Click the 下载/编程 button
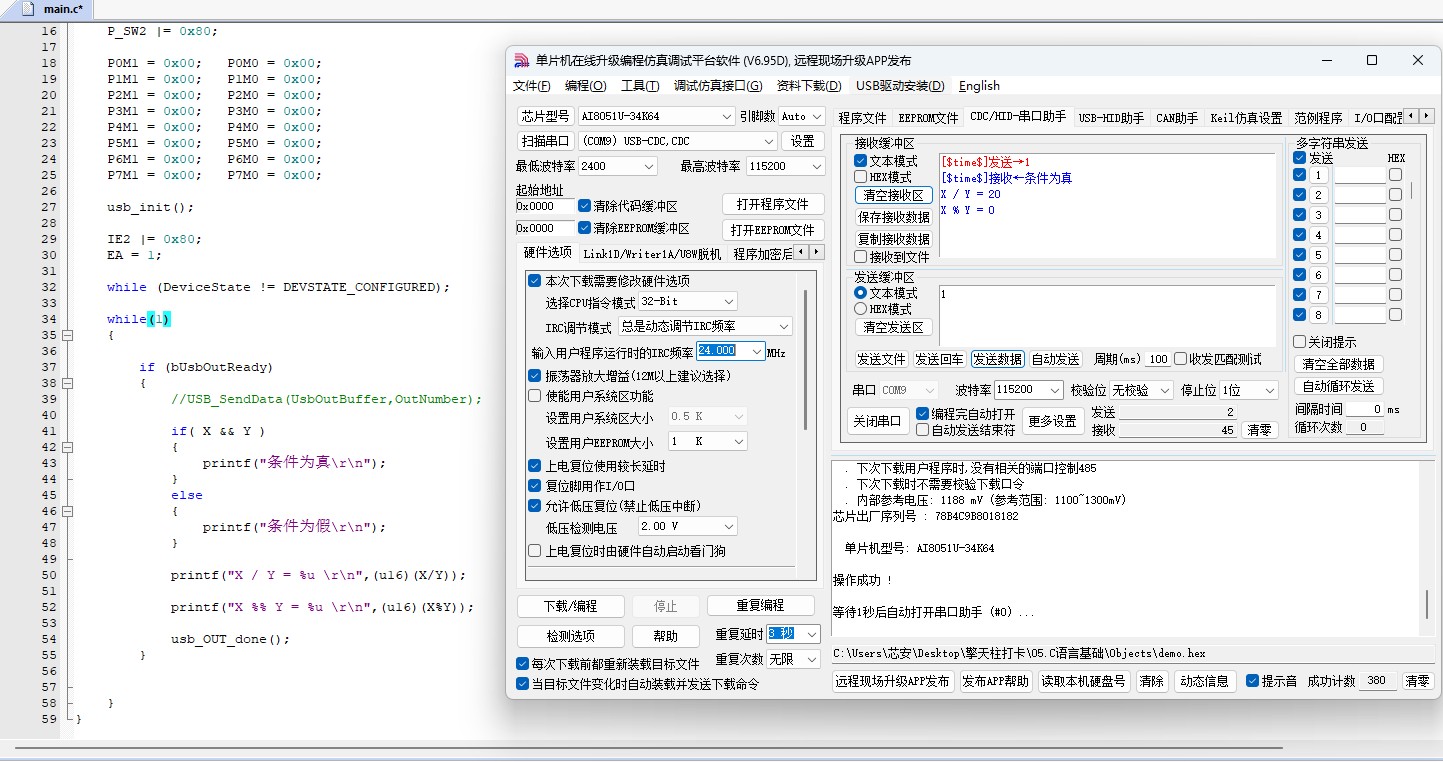 [571, 606]
